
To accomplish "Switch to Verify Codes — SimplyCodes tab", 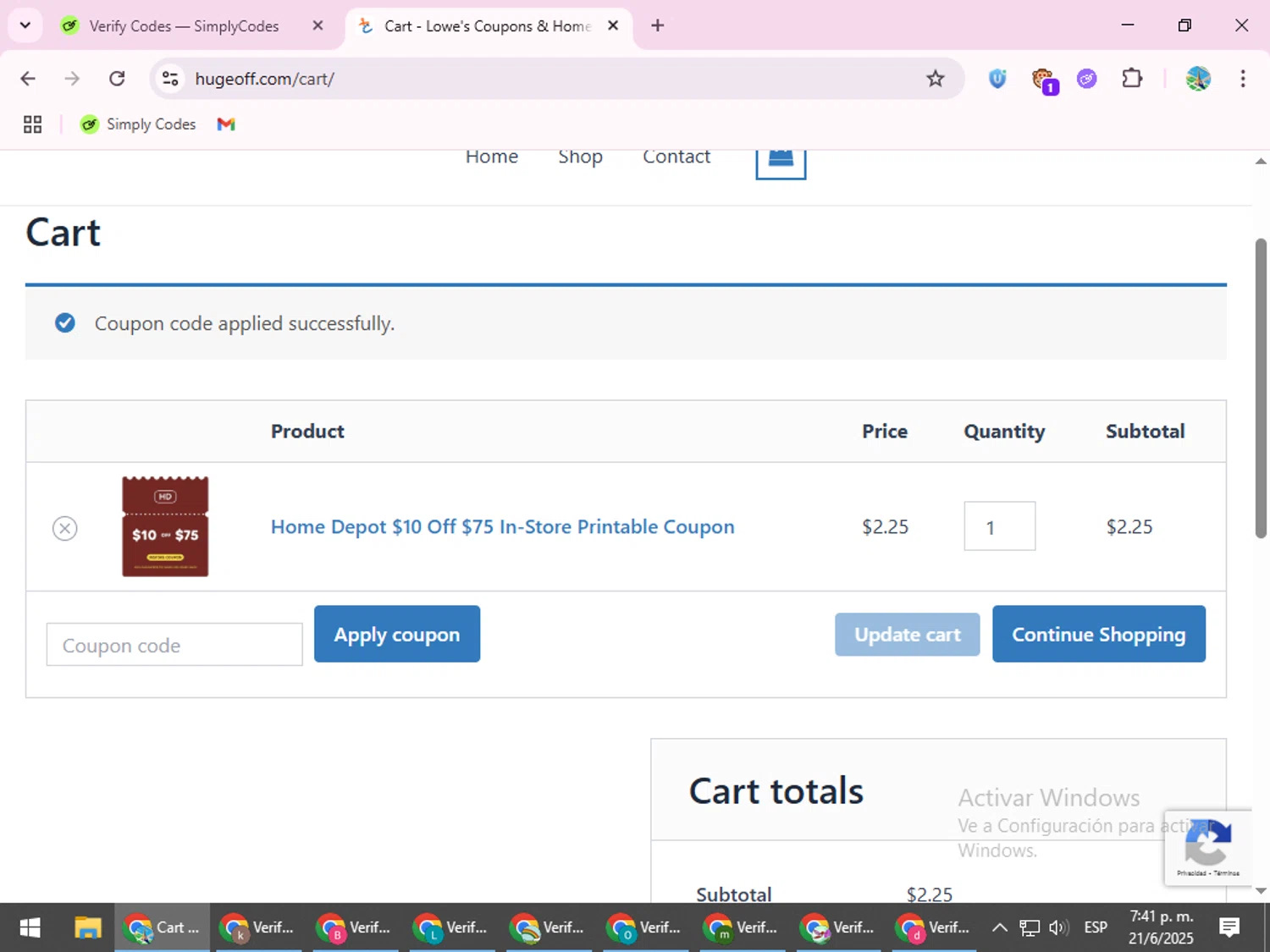I will [184, 26].
